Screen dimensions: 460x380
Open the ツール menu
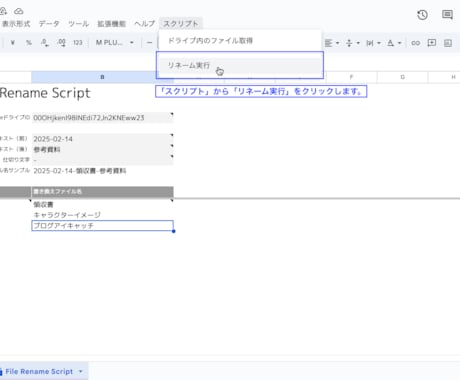click(79, 24)
